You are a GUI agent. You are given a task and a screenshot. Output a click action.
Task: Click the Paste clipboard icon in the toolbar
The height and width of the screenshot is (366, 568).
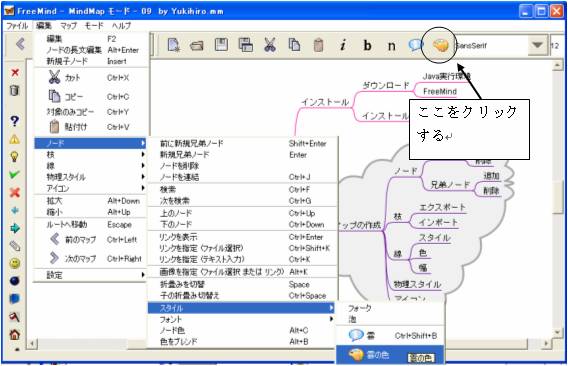click(x=318, y=46)
